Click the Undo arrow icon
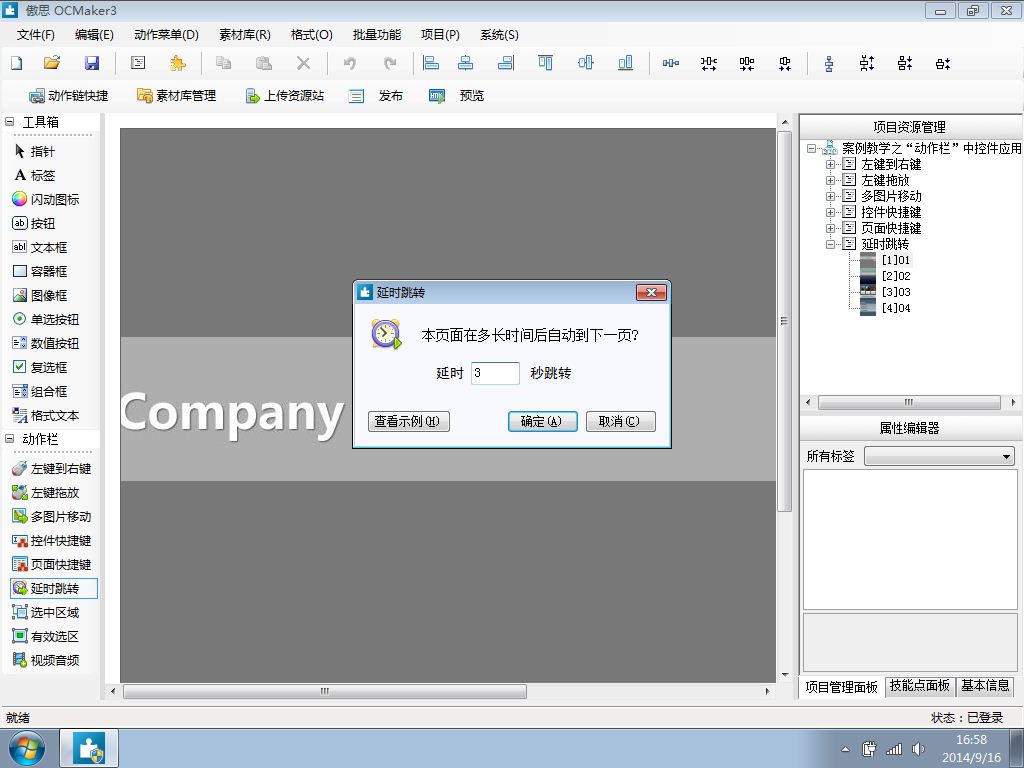 point(349,63)
